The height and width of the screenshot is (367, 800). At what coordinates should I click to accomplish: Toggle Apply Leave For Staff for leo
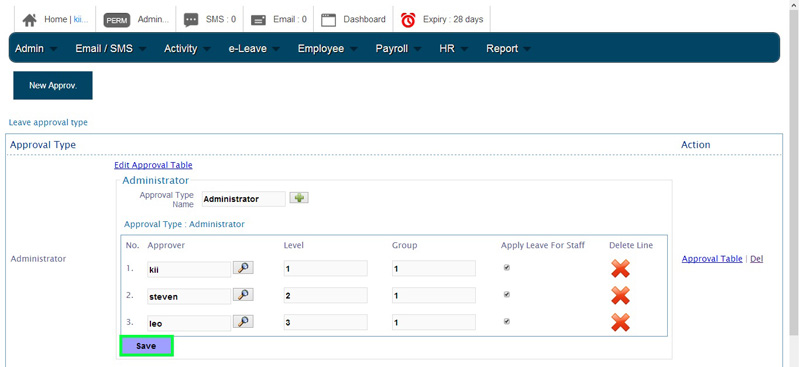pyautogui.click(x=507, y=322)
